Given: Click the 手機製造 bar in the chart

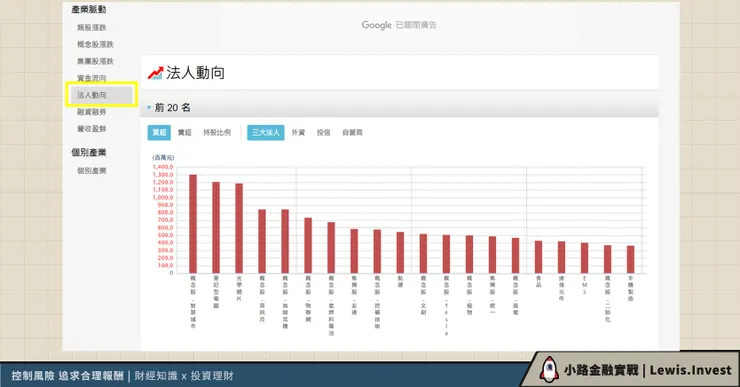Looking at the screenshot, I should (631, 259).
